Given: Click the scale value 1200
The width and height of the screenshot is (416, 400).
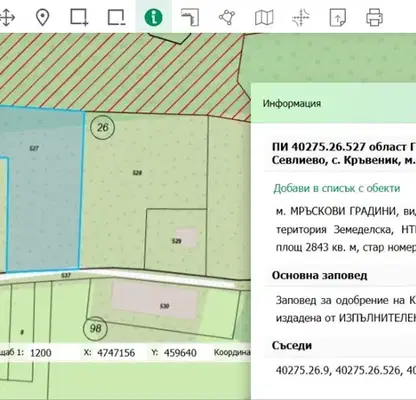Looking at the screenshot, I should (41, 353).
